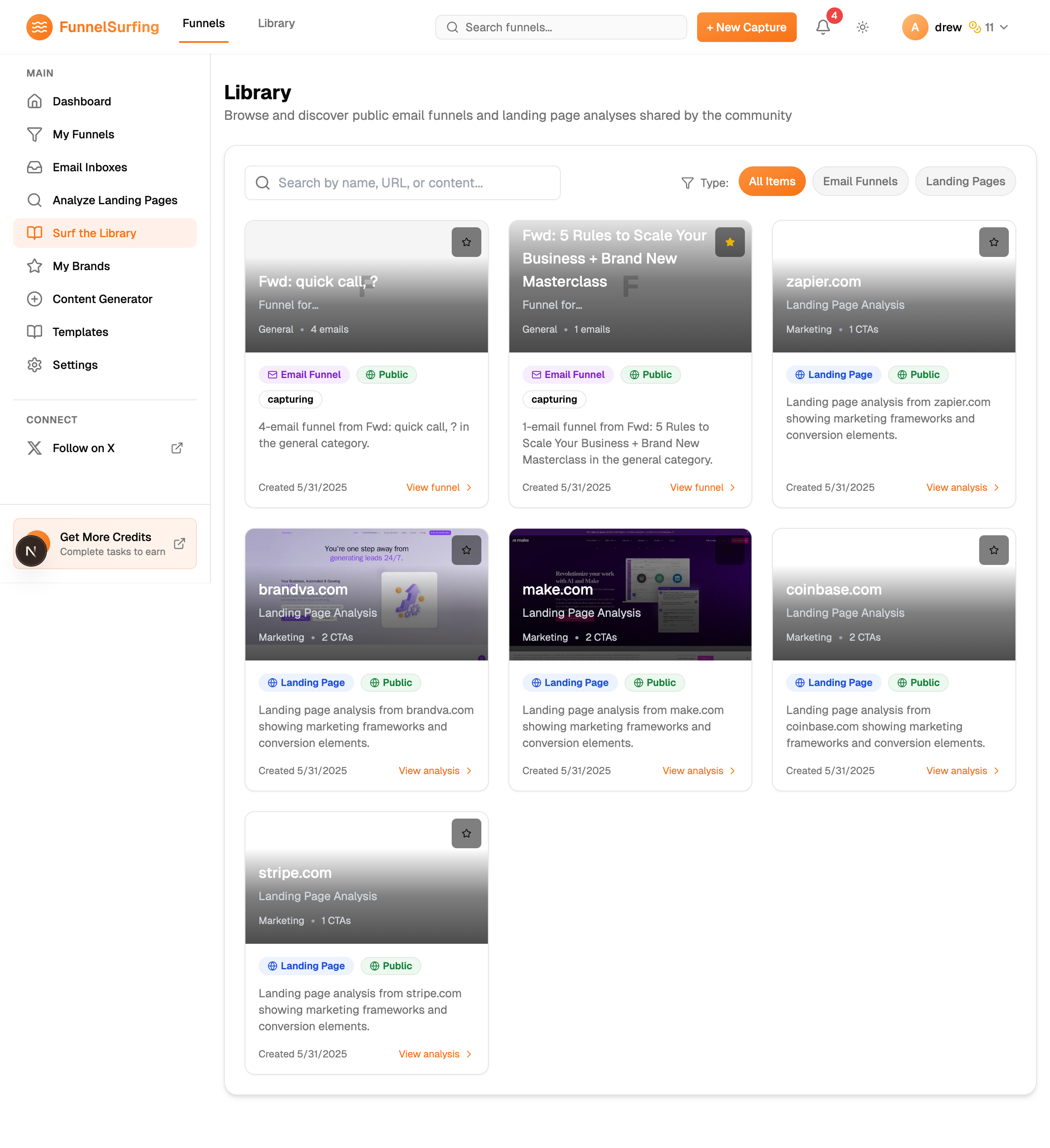The image size is (1050, 1148).
Task: Click the Follow on X link
Action: [105, 448]
